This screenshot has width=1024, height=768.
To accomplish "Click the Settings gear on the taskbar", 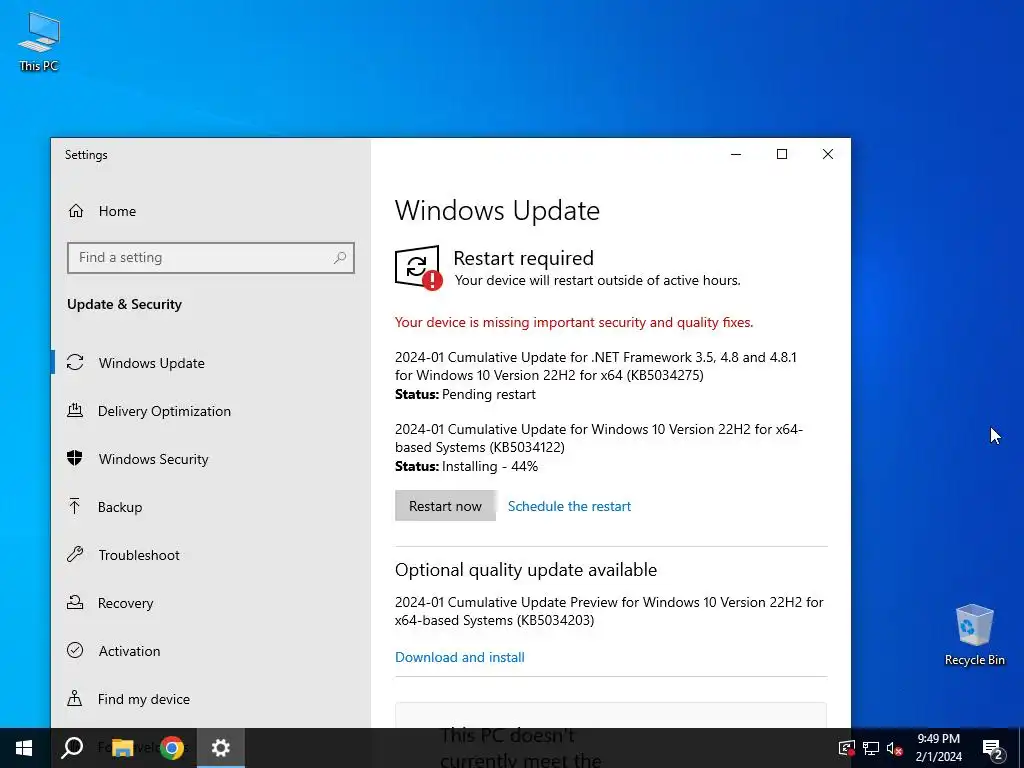I will point(221,748).
